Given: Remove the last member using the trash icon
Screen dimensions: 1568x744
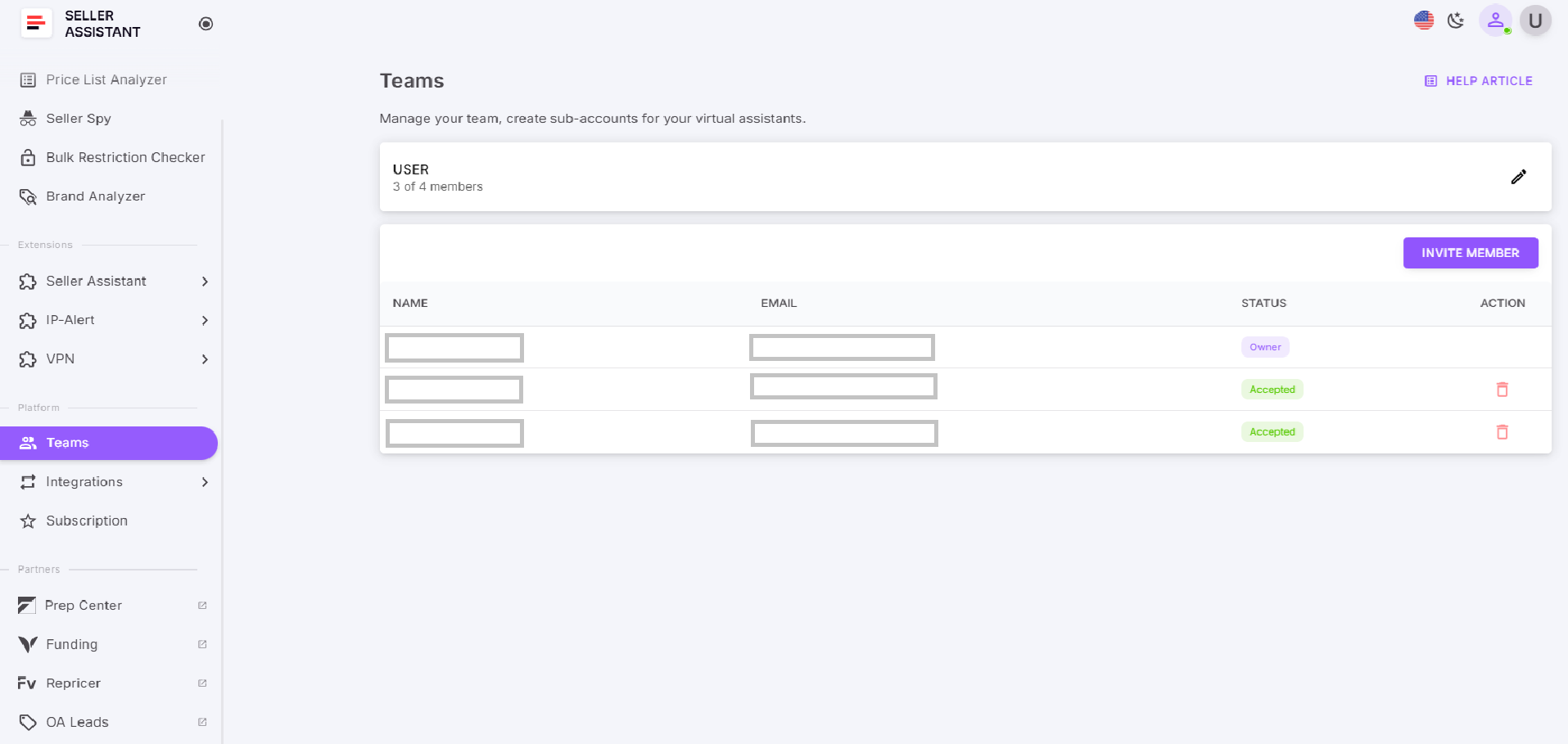Looking at the screenshot, I should (x=1502, y=432).
